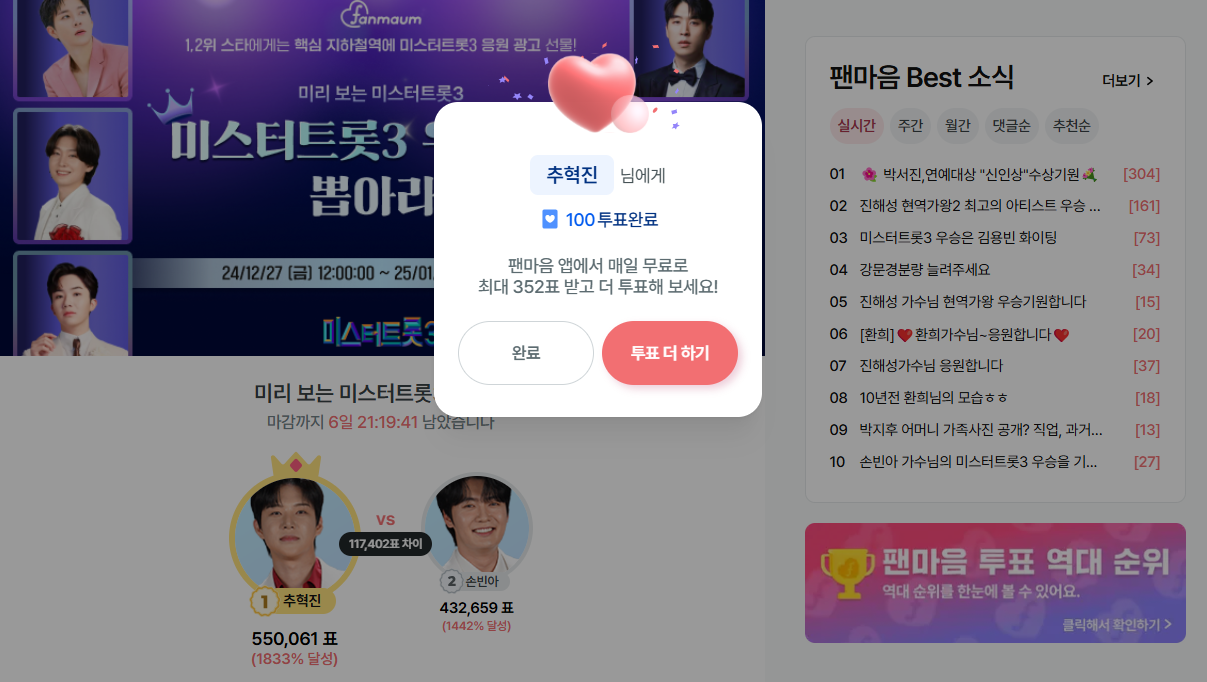Open 클릭해서 확인하기 arrow link
This screenshot has width=1207, height=682.
tap(1117, 625)
